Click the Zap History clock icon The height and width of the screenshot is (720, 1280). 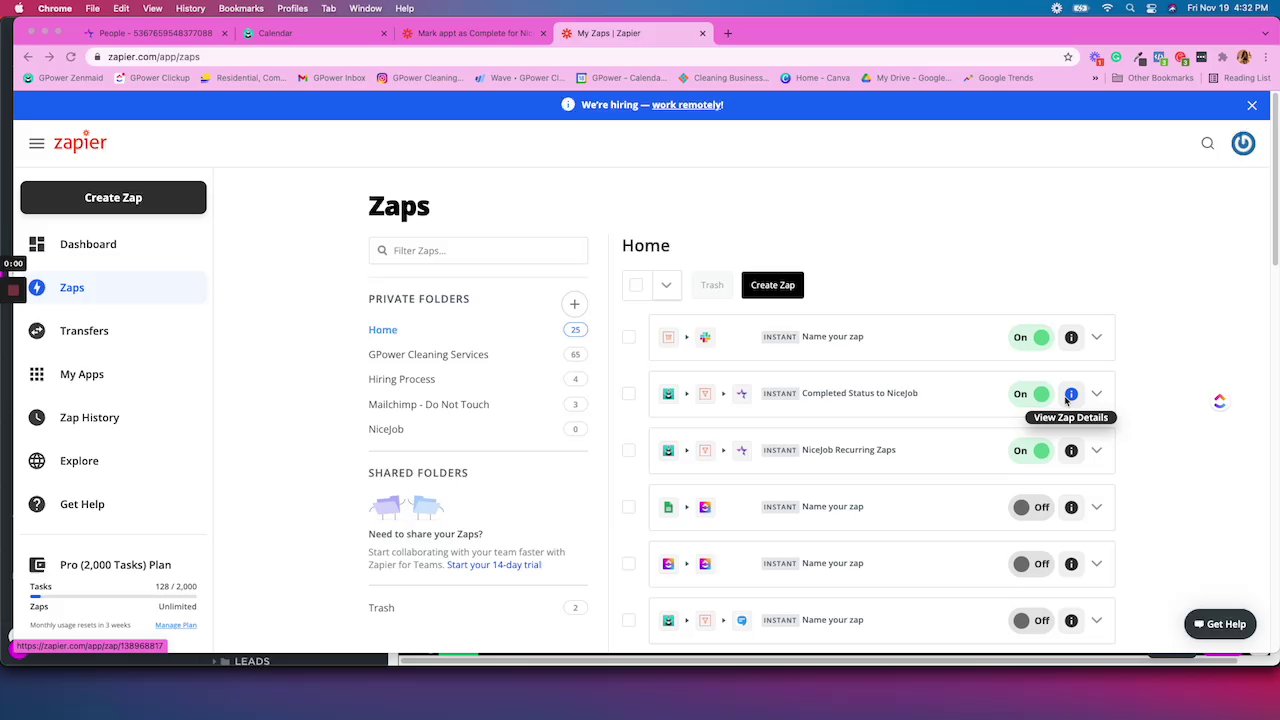tap(37, 418)
